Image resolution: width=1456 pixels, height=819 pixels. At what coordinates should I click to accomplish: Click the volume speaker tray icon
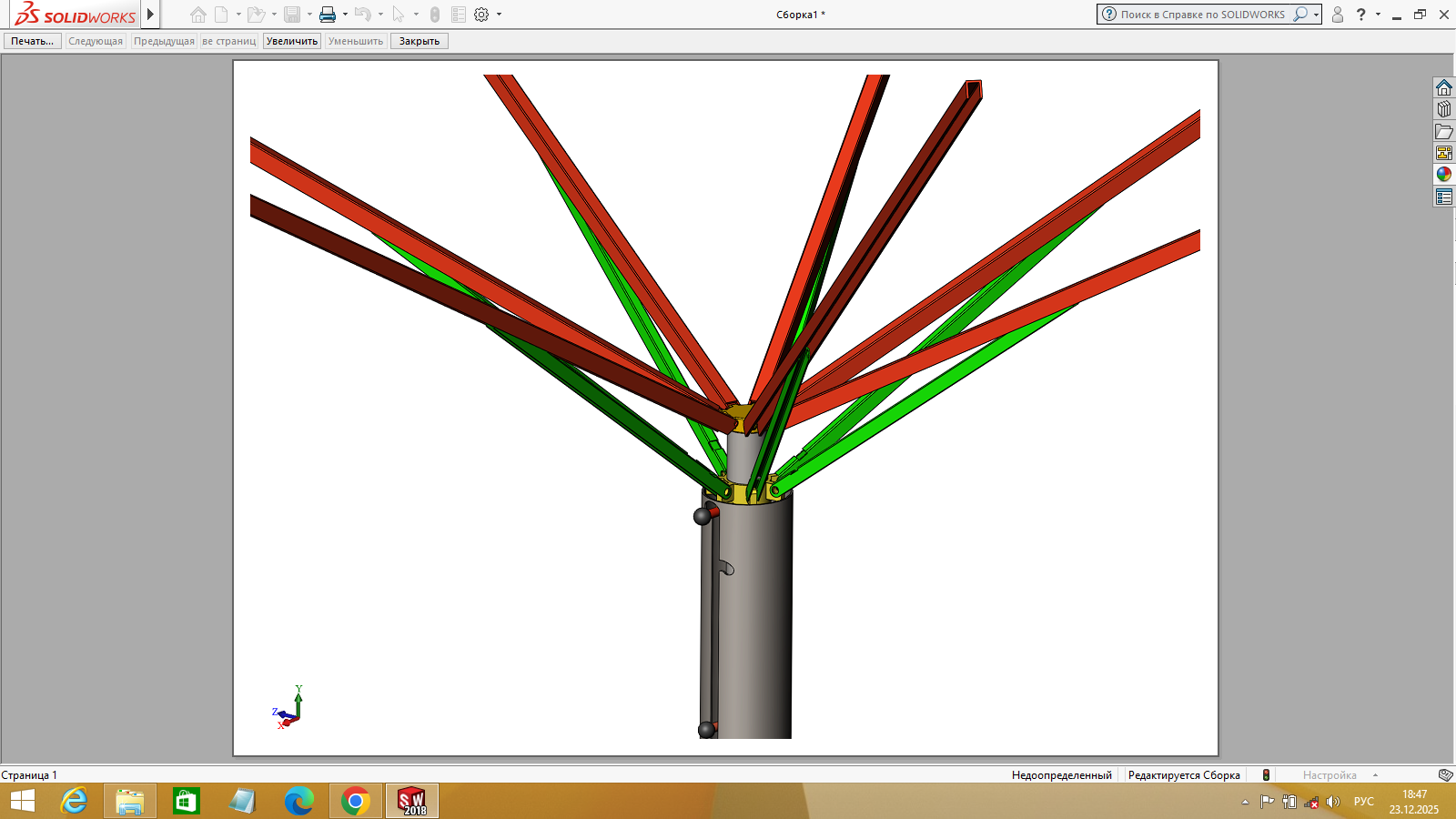click(1333, 802)
